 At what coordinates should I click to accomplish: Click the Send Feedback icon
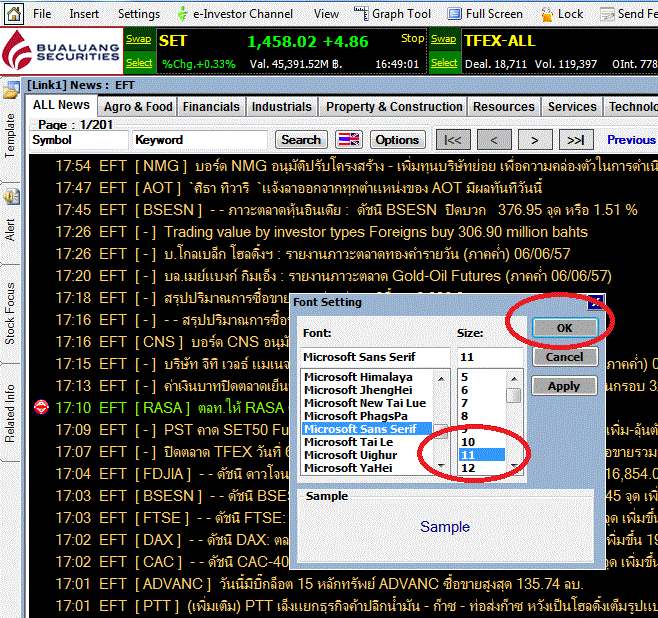click(x=607, y=14)
